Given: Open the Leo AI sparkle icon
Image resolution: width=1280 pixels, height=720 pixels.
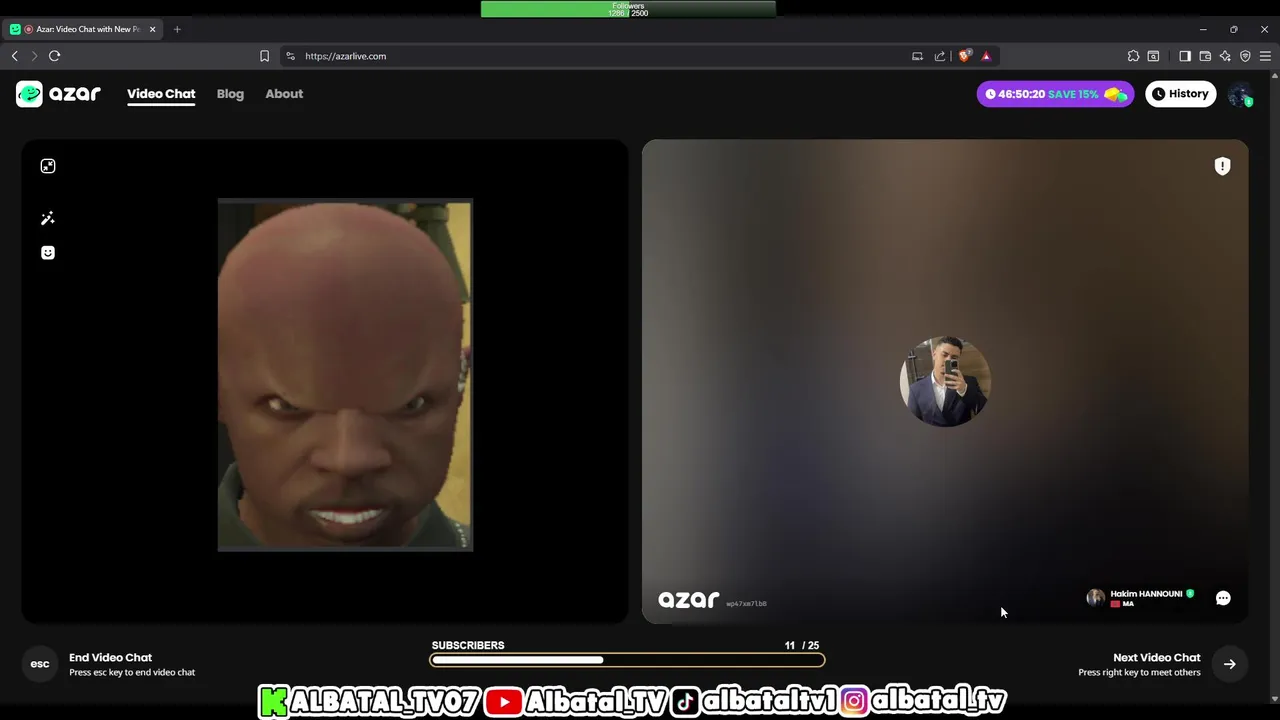Looking at the screenshot, I should pyautogui.click(x=1225, y=56).
